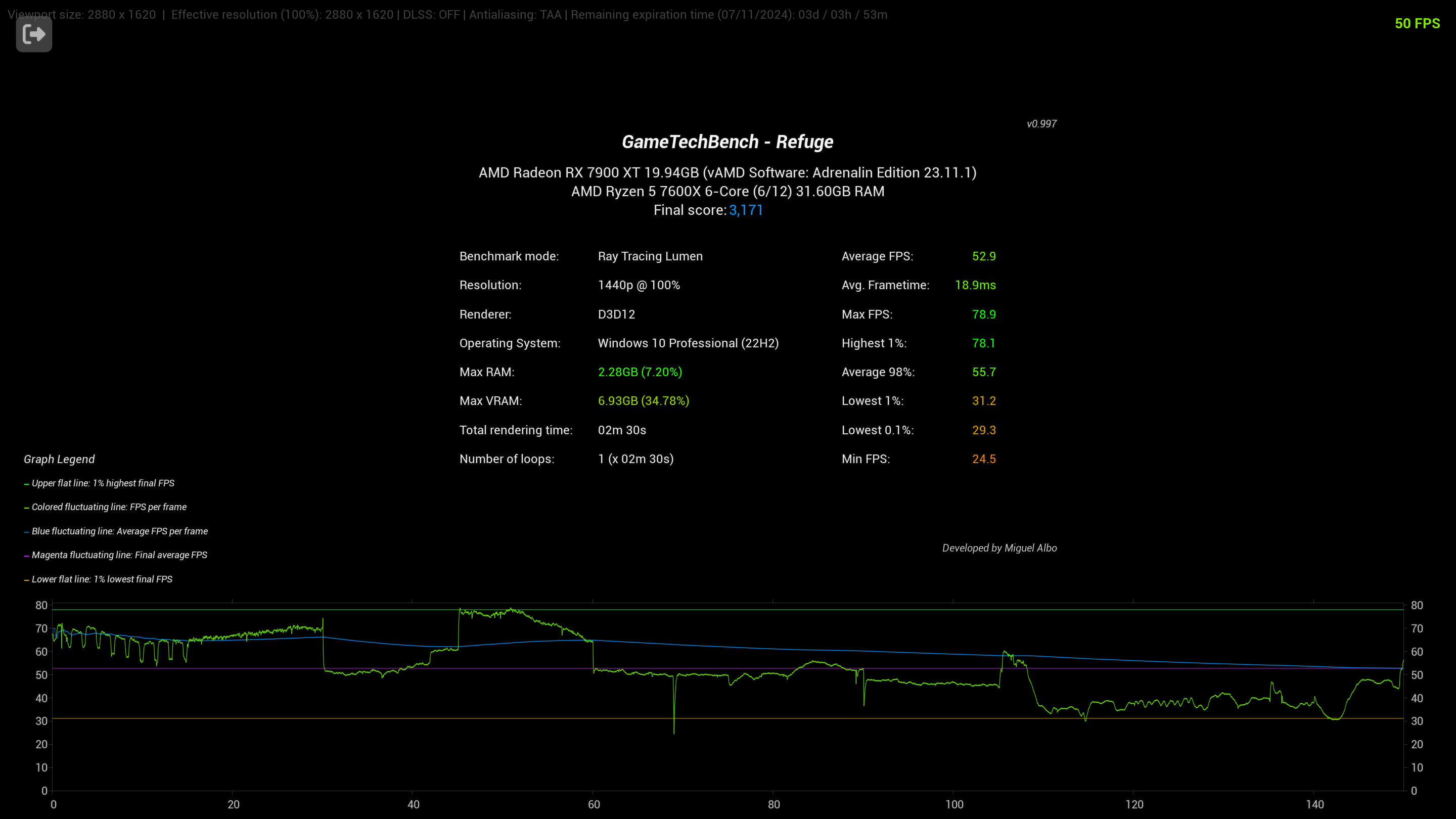
Task: Click Max FPS value 78.9
Action: (x=983, y=315)
